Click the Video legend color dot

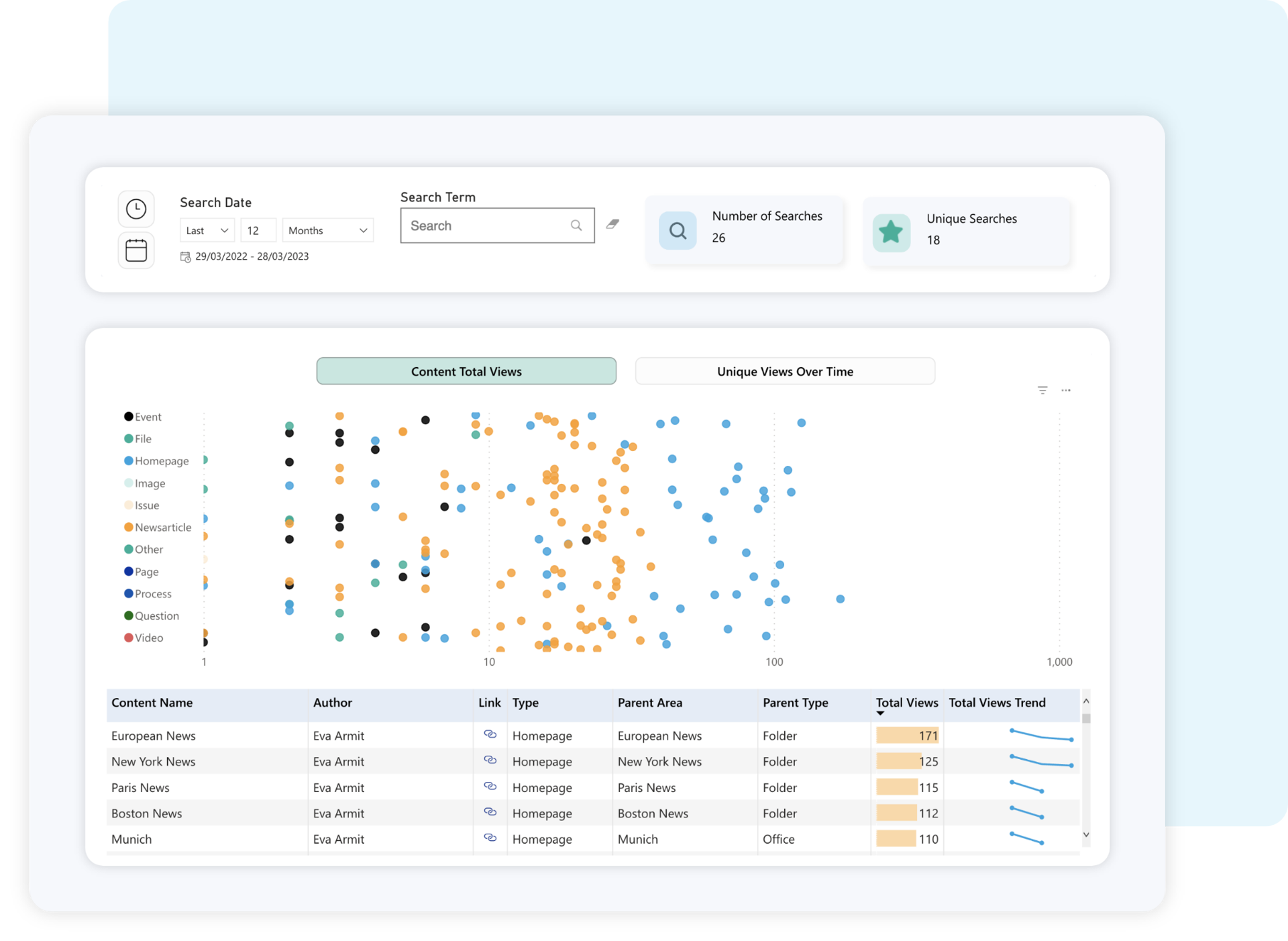click(128, 638)
